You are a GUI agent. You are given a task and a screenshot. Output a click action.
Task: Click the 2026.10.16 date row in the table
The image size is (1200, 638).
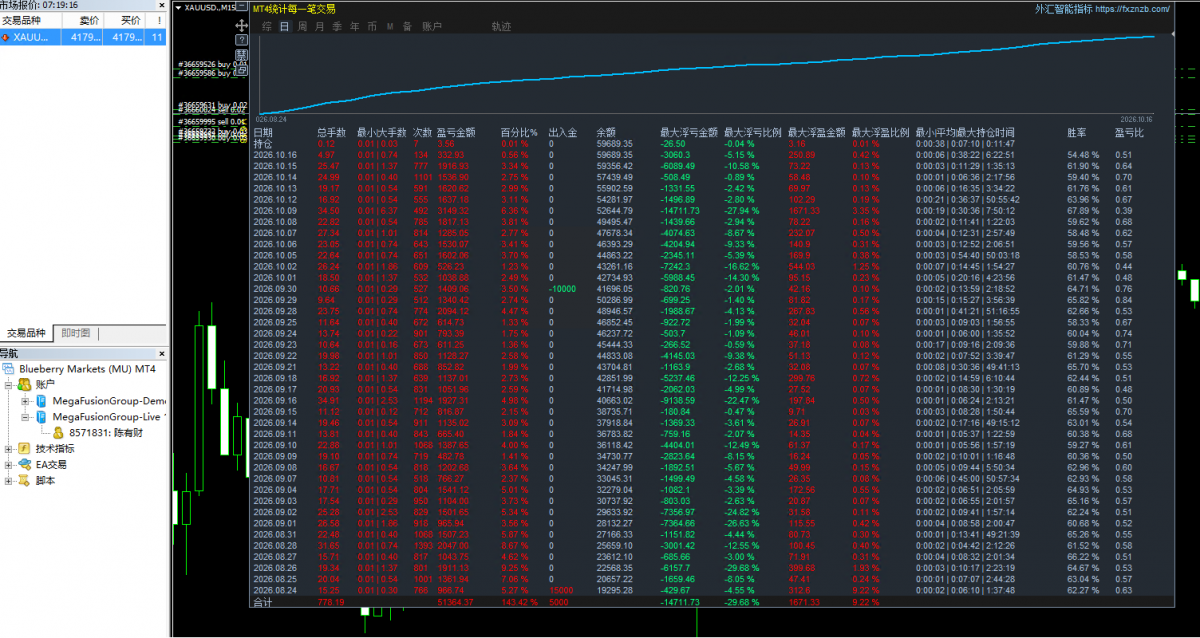coord(275,155)
